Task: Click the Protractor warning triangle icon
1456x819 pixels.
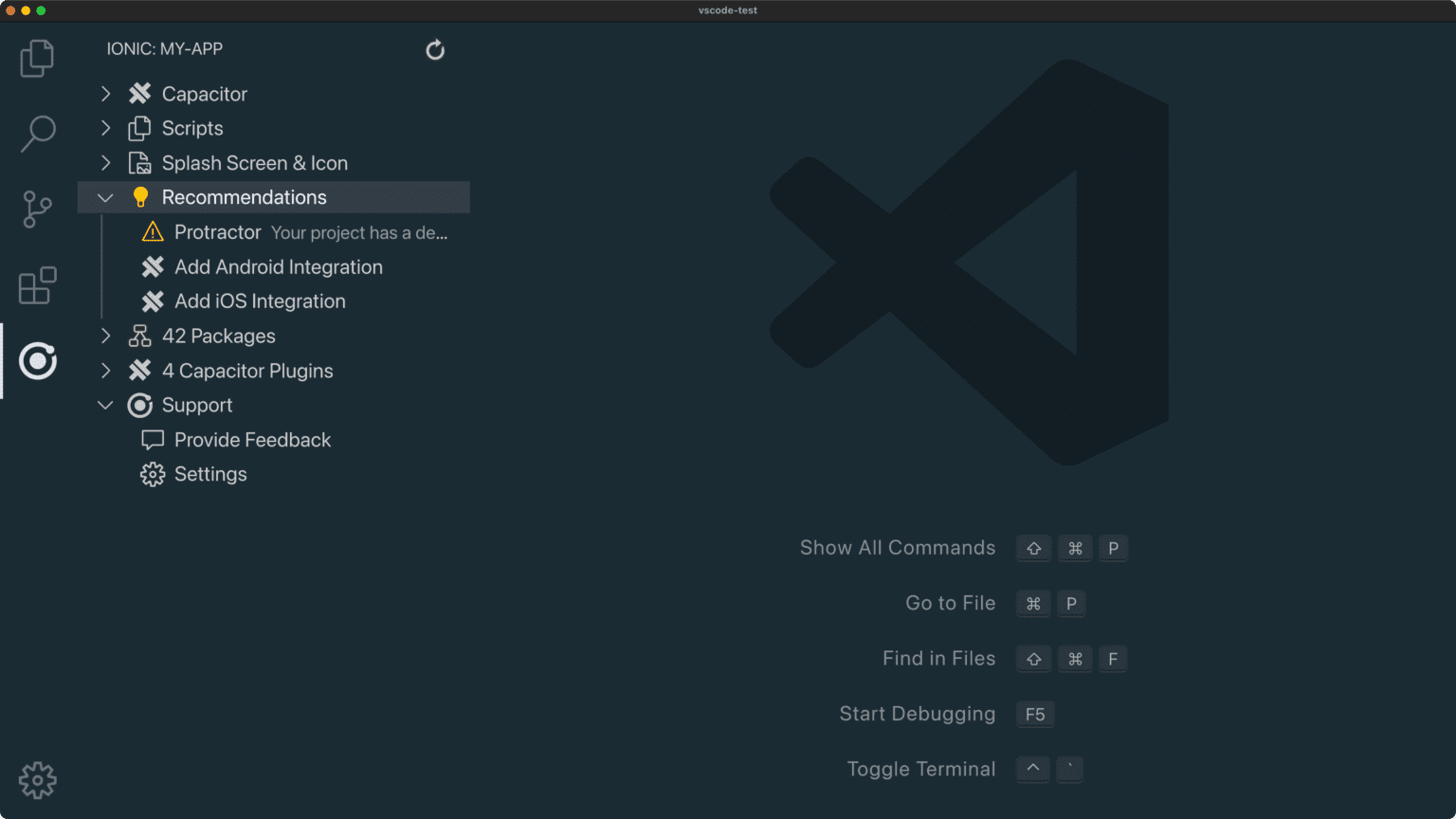Action: point(153,232)
